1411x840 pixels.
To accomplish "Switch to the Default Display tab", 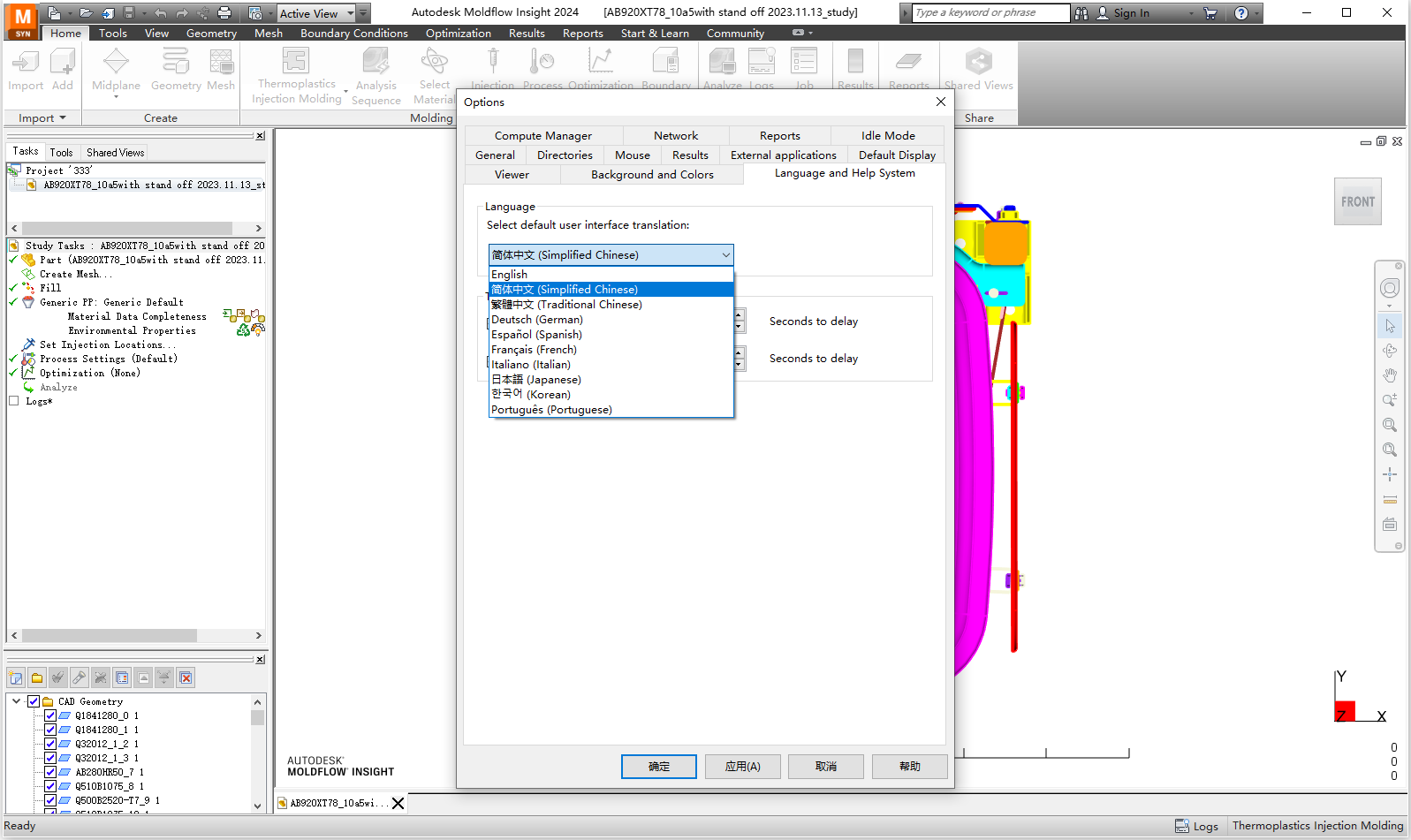I will (897, 155).
